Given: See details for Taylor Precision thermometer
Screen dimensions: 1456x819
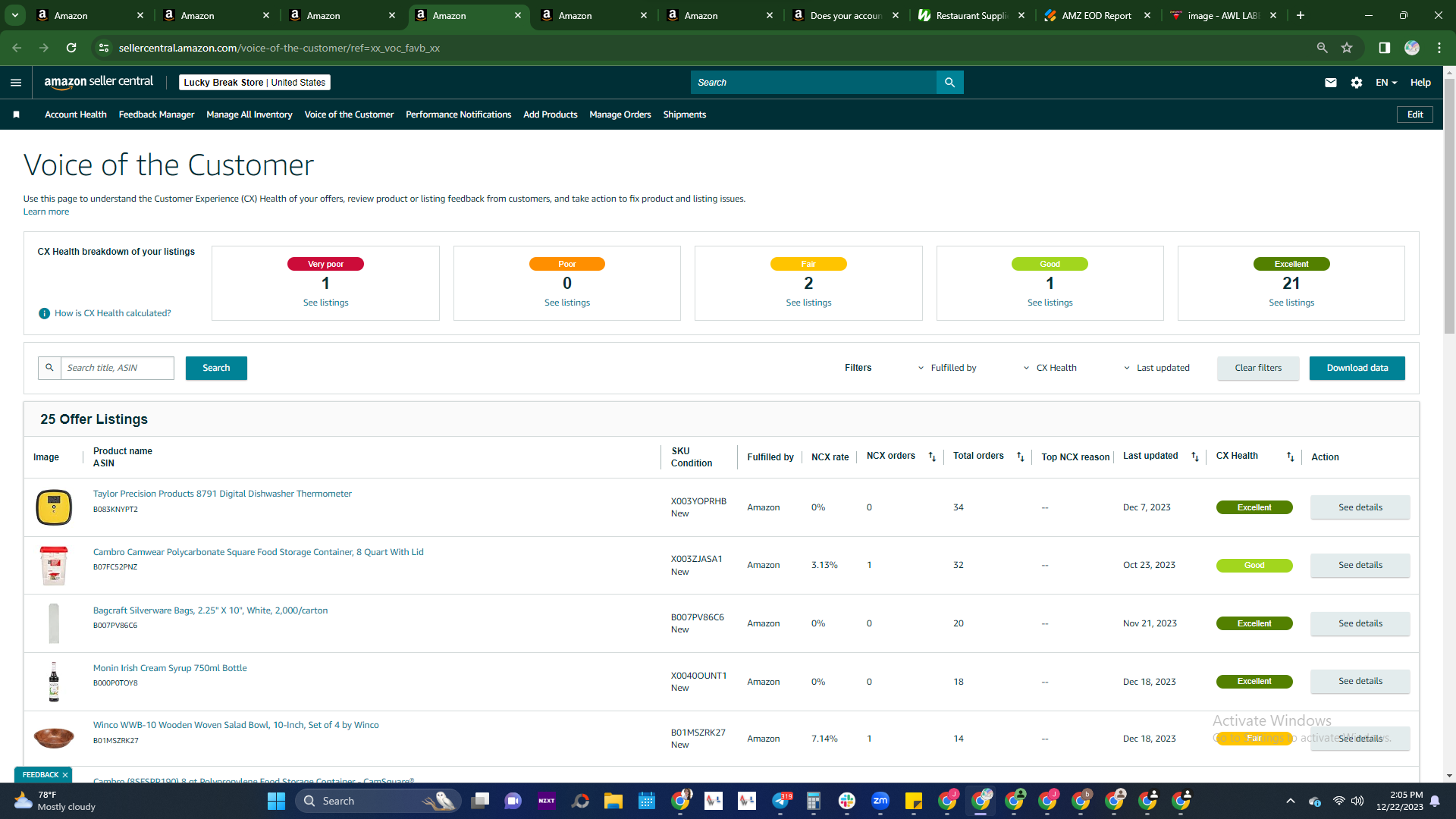Looking at the screenshot, I should pyautogui.click(x=1360, y=507).
